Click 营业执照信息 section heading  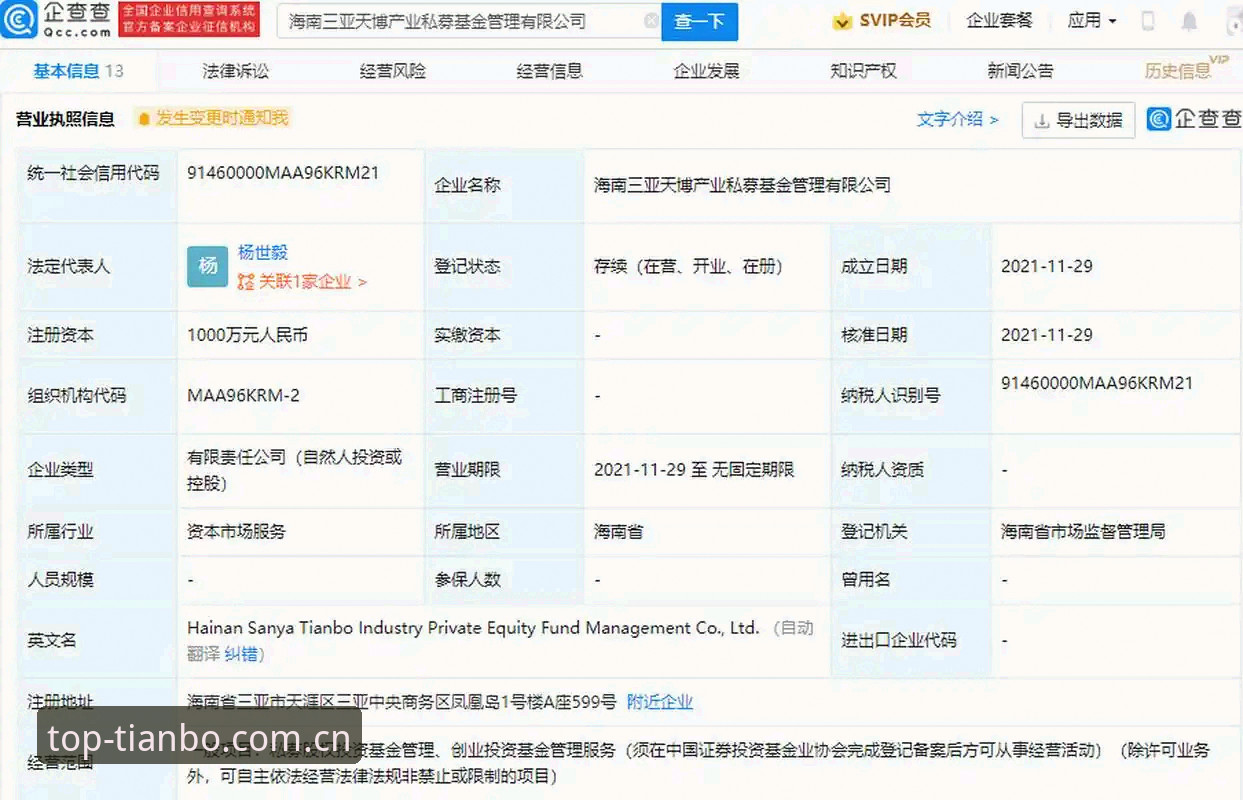(x=65, y=119)
